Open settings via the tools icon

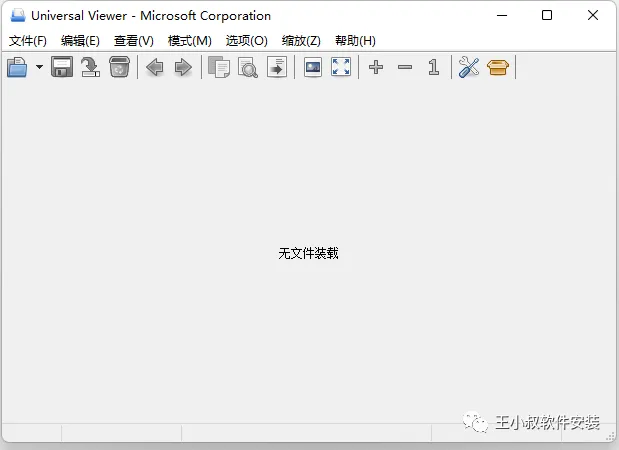(x=469, y=67)
